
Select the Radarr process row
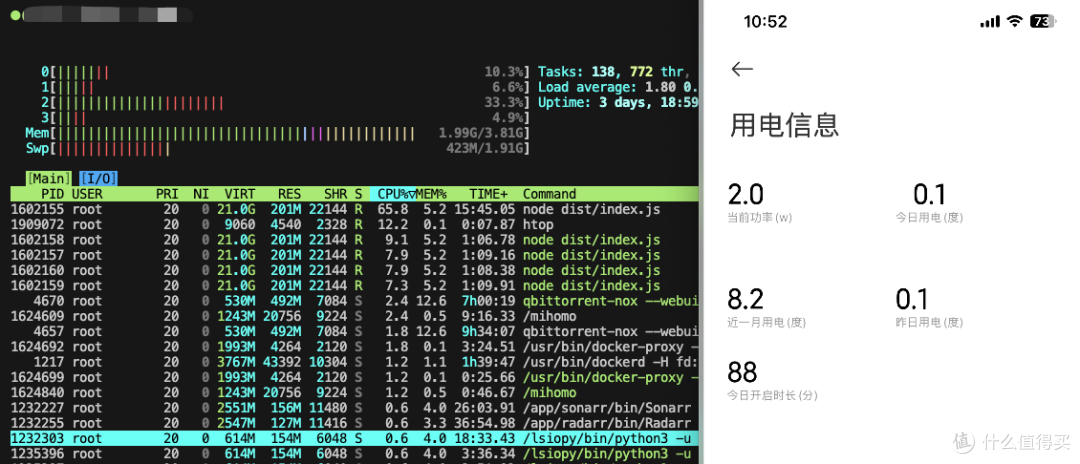354,423
